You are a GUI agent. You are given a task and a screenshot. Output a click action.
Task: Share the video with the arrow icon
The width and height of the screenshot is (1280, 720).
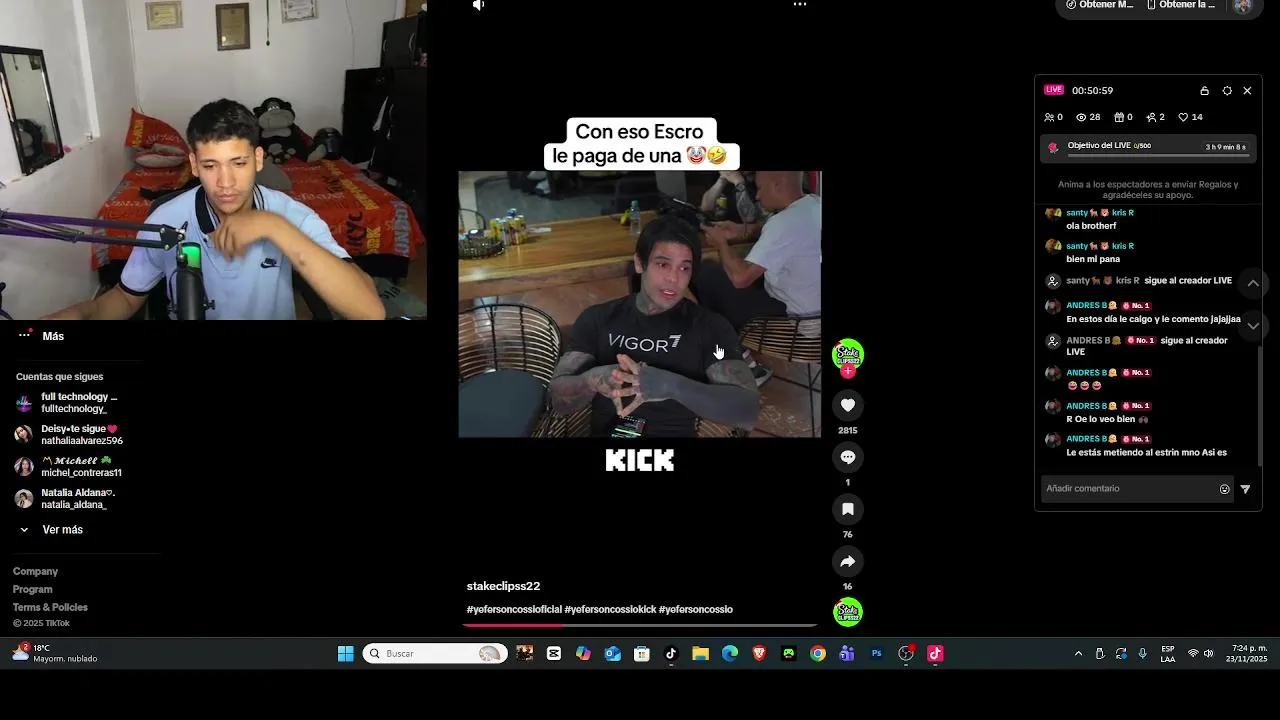848,561
